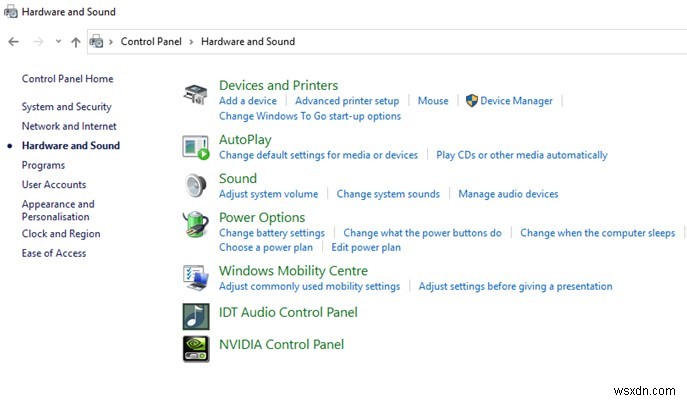687x401 pixels.
Task: Go up one level with up arrow
Action: point(76,42)
